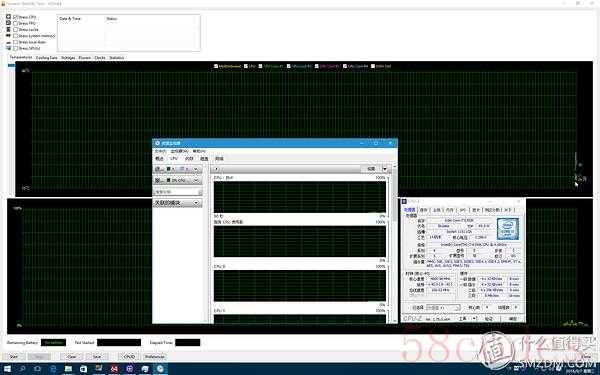Click the CPUID button

[129, 356]
